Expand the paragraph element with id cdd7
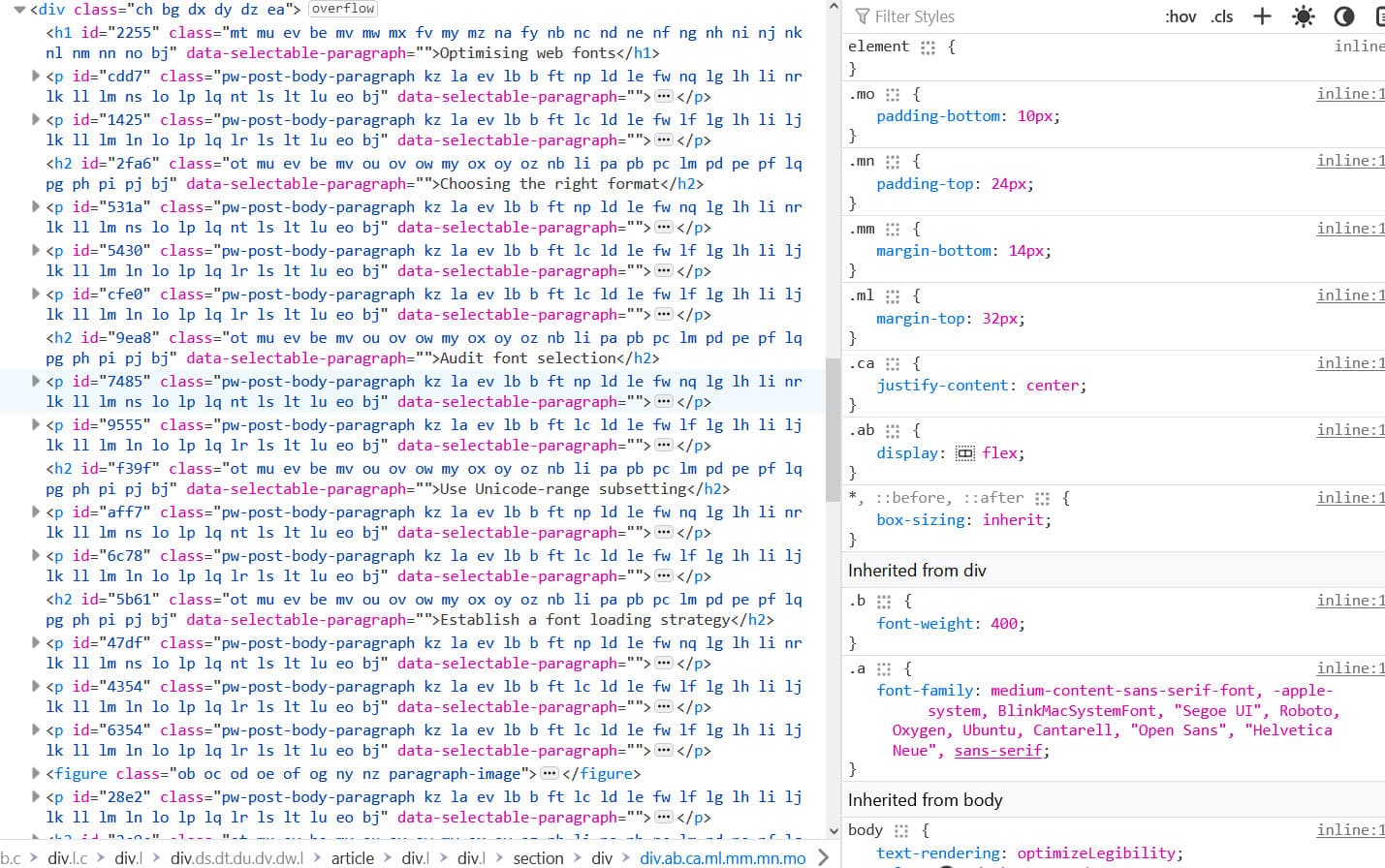The height and width of the screenshot is (868, 1385). 34,76
